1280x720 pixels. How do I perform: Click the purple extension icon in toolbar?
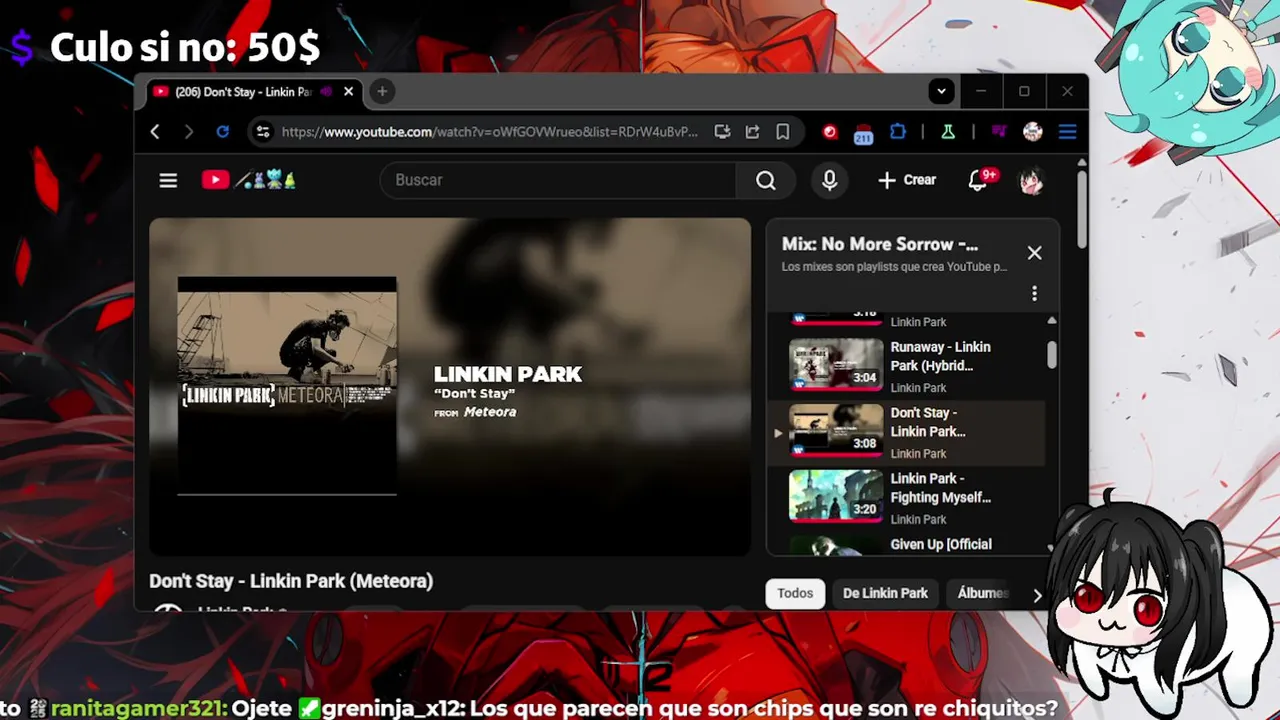tap(998, 132)
